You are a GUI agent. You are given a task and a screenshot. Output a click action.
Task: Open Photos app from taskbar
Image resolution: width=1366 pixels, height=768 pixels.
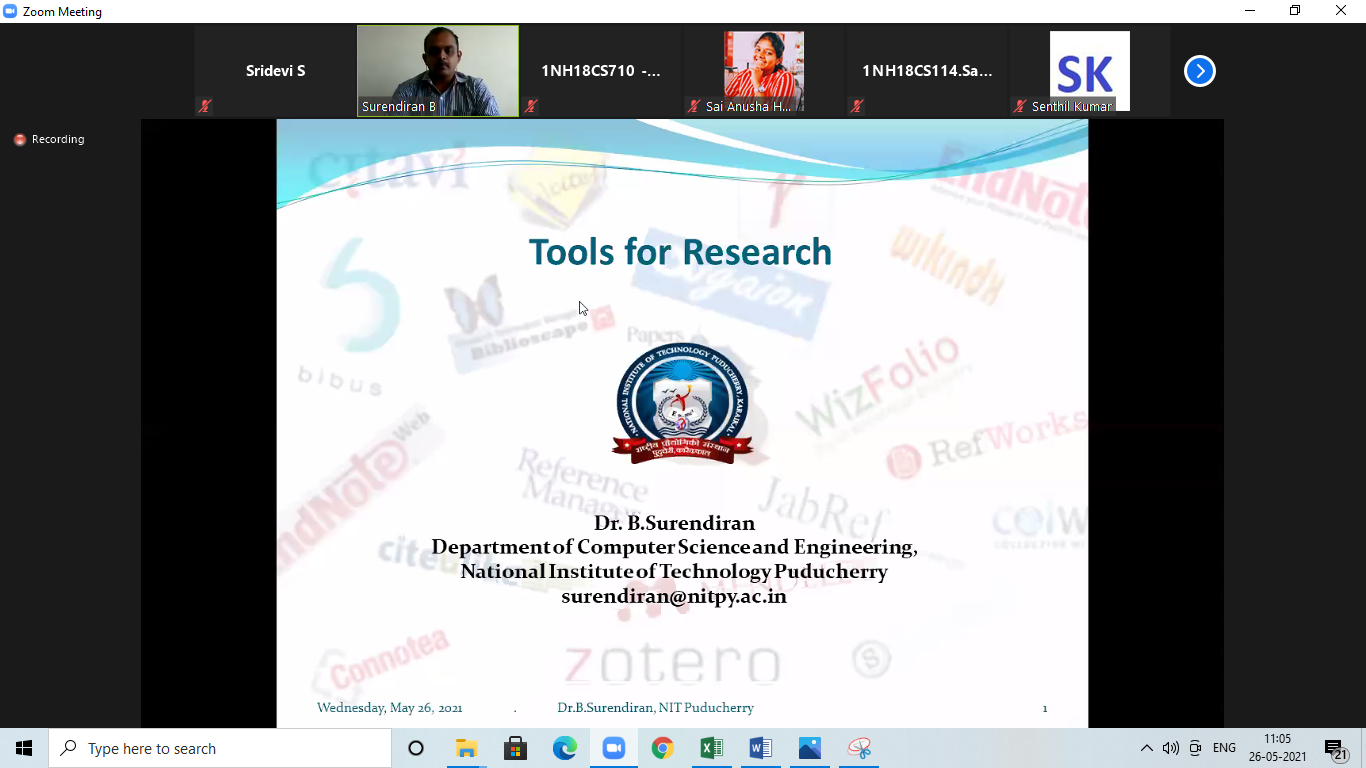809,748
